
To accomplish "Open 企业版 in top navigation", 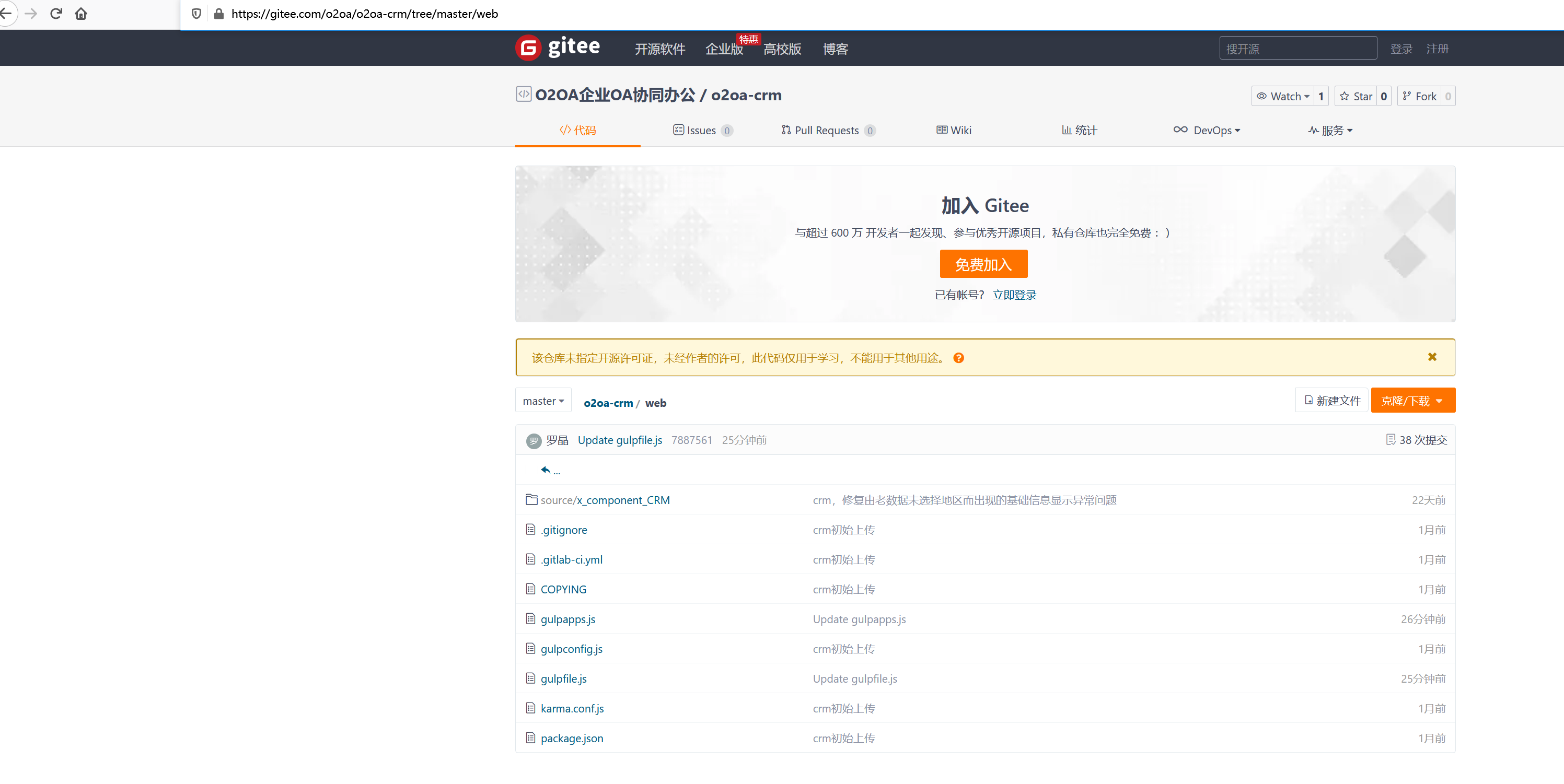I will tap(724, 49).
